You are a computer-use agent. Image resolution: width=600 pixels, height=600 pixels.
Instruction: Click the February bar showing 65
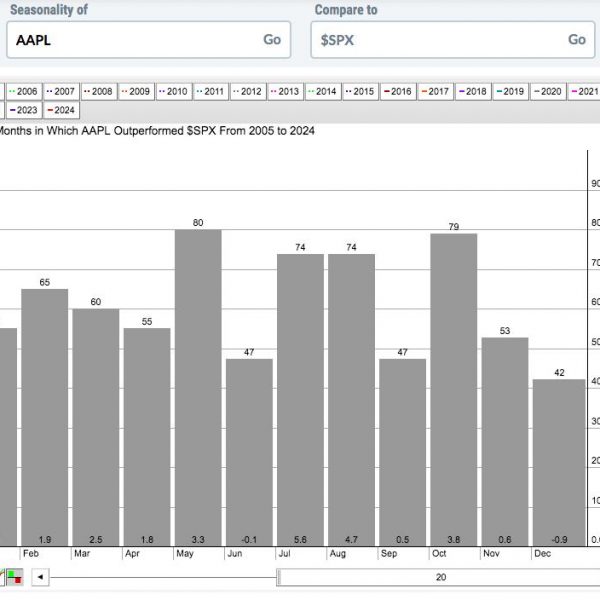click(x=45, y=417)
